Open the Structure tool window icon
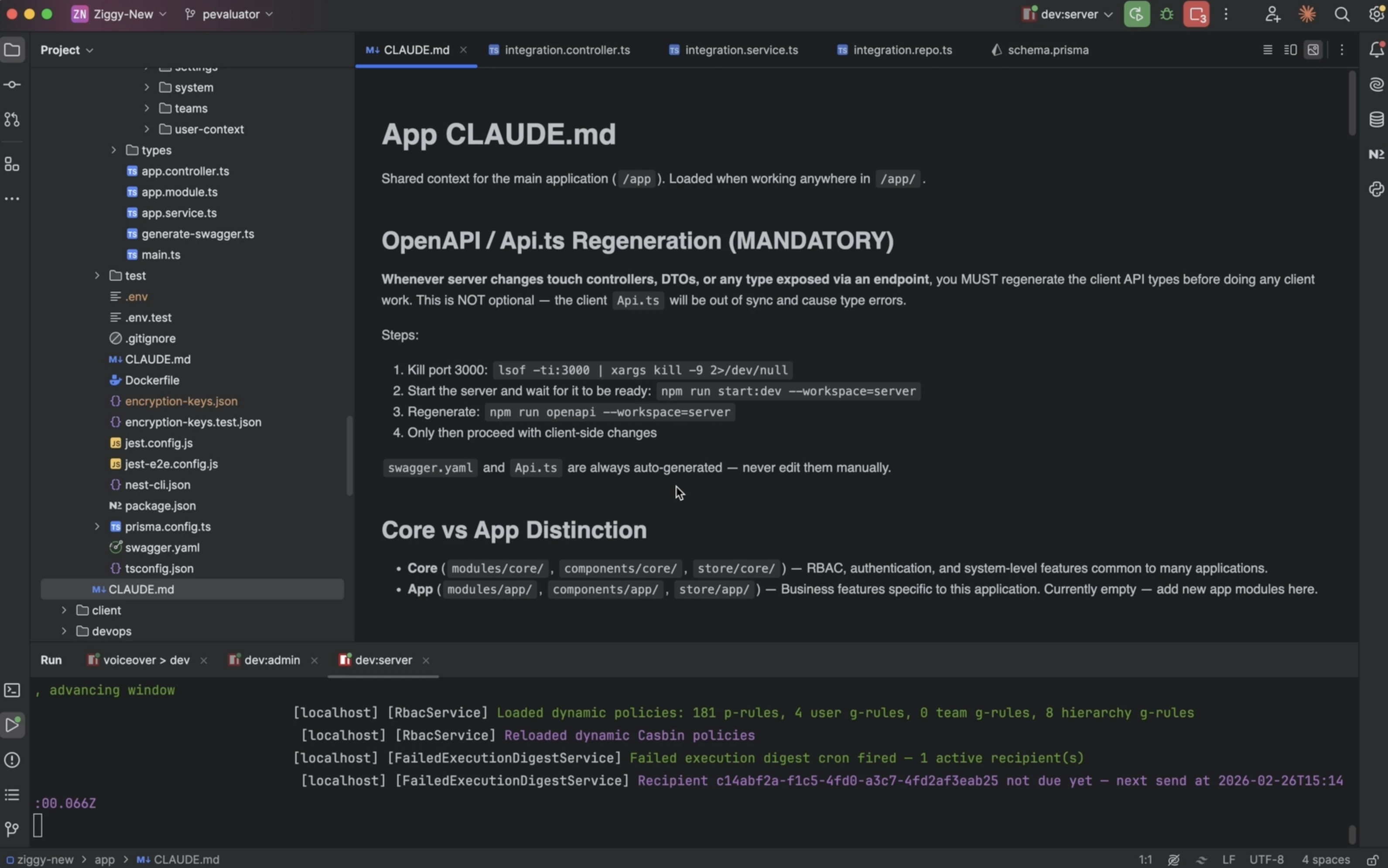Screen dimensions: 1388x868 tap(12, 165)
